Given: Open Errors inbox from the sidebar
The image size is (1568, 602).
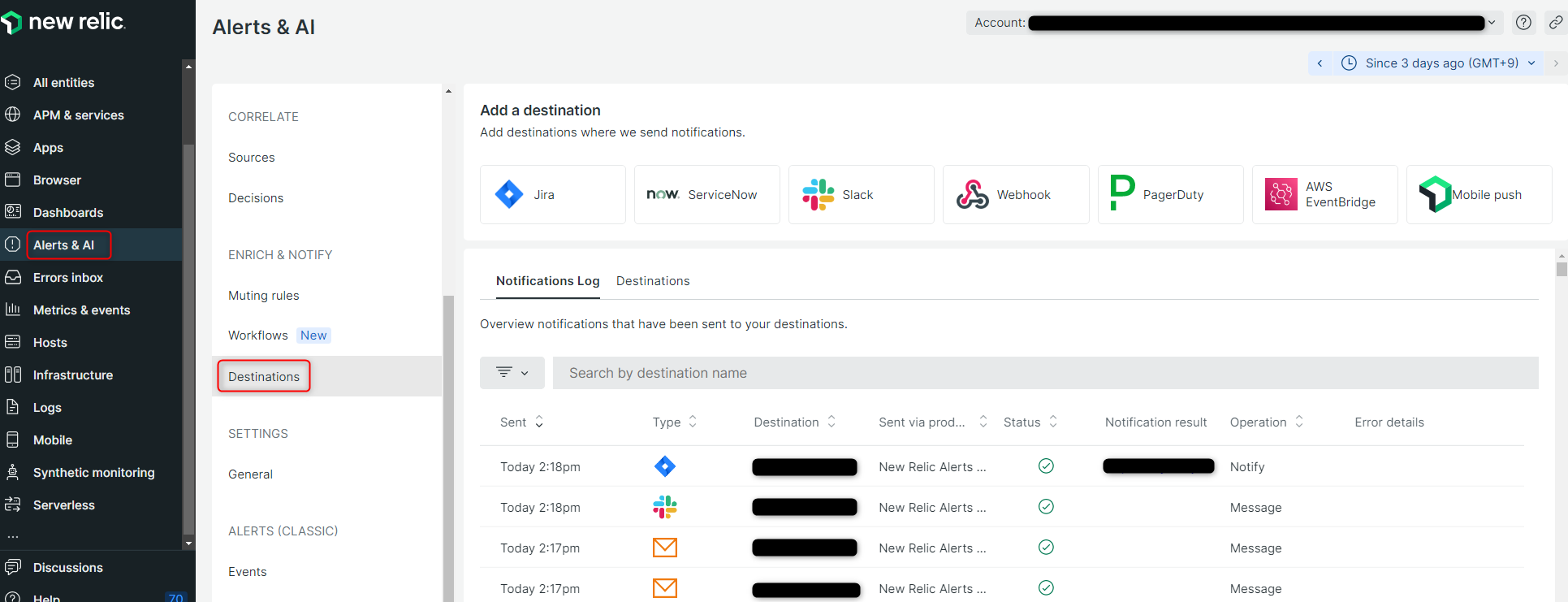Looking at the screenshot, I should (x=68, y=277).
